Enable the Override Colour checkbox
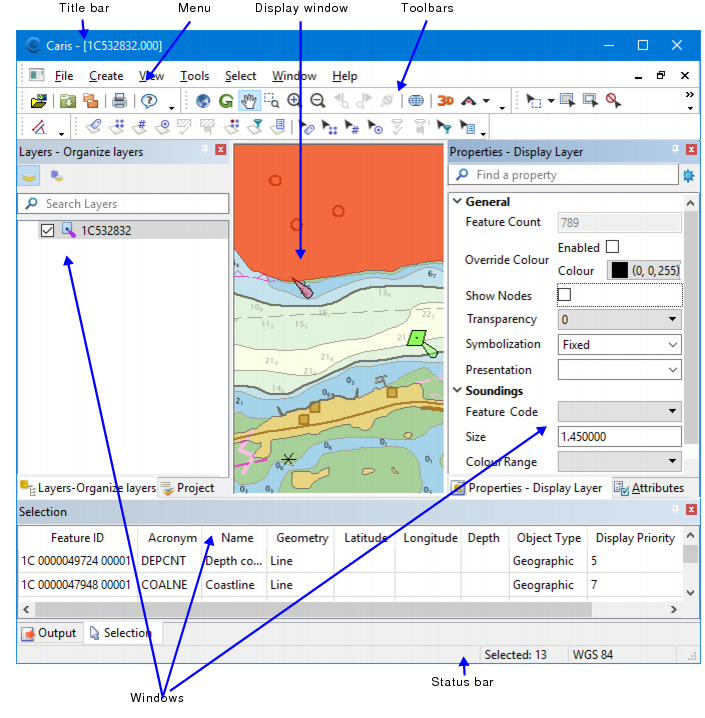Viewport: 705px width, 718px height. pyautogui.click(x=613, y=247)
